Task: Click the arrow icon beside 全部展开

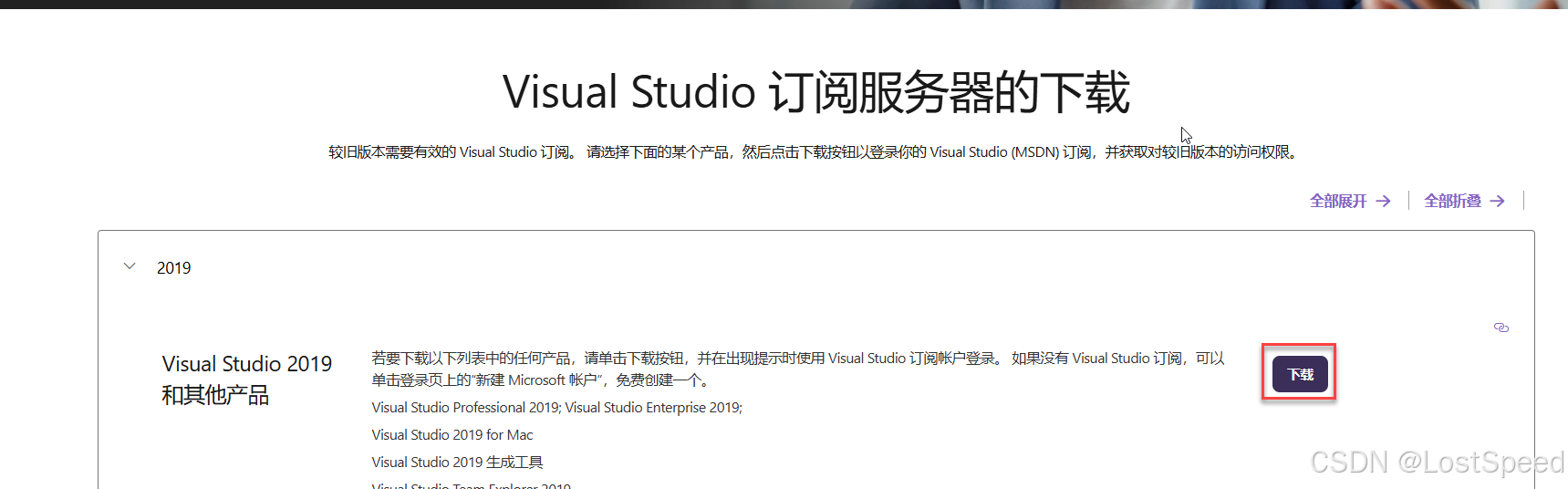Action: [x=1384, y=201]
